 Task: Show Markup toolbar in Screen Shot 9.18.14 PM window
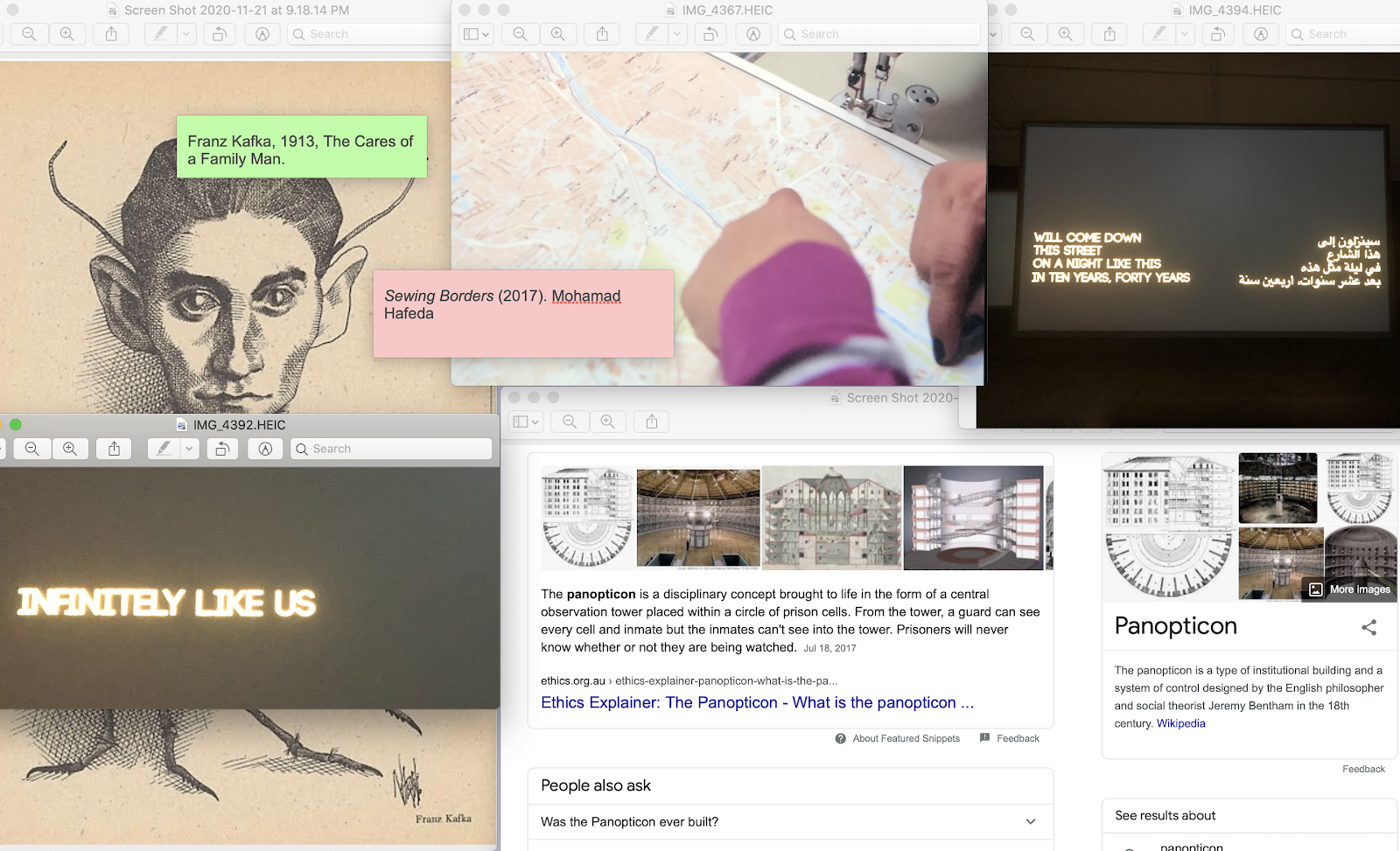point(262,34)
